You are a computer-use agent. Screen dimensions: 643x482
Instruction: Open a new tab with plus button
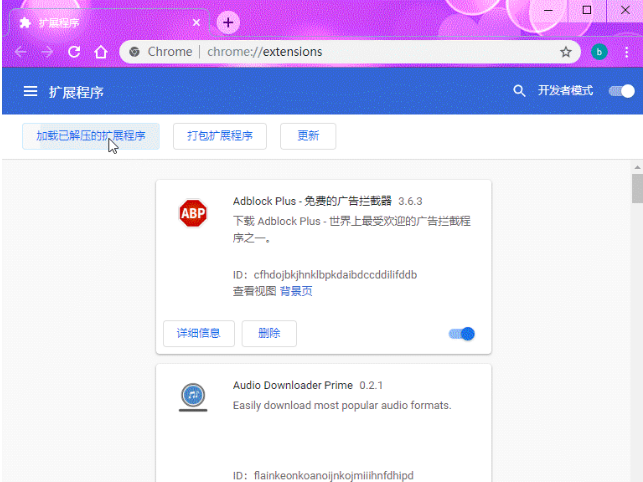tap(228, 23)
